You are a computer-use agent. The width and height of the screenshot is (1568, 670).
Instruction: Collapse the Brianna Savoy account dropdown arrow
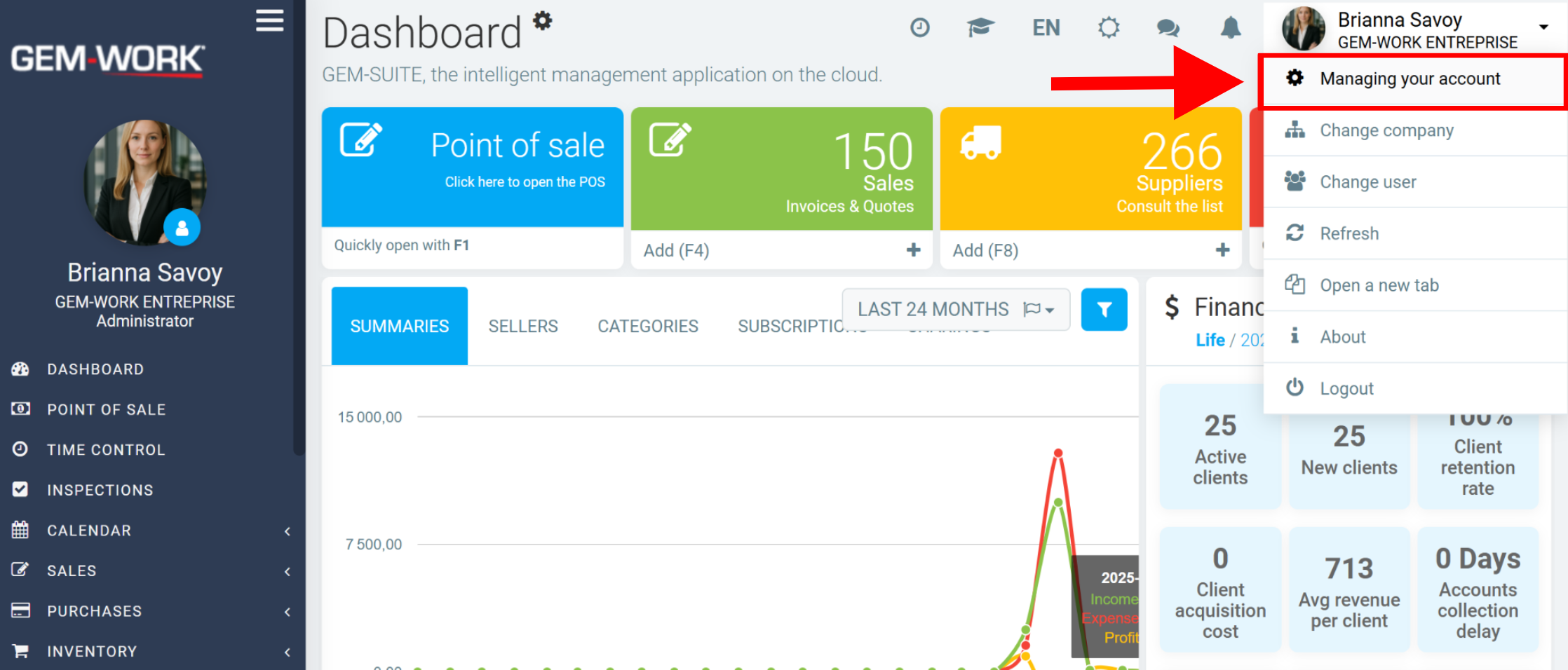[1543, 27]
